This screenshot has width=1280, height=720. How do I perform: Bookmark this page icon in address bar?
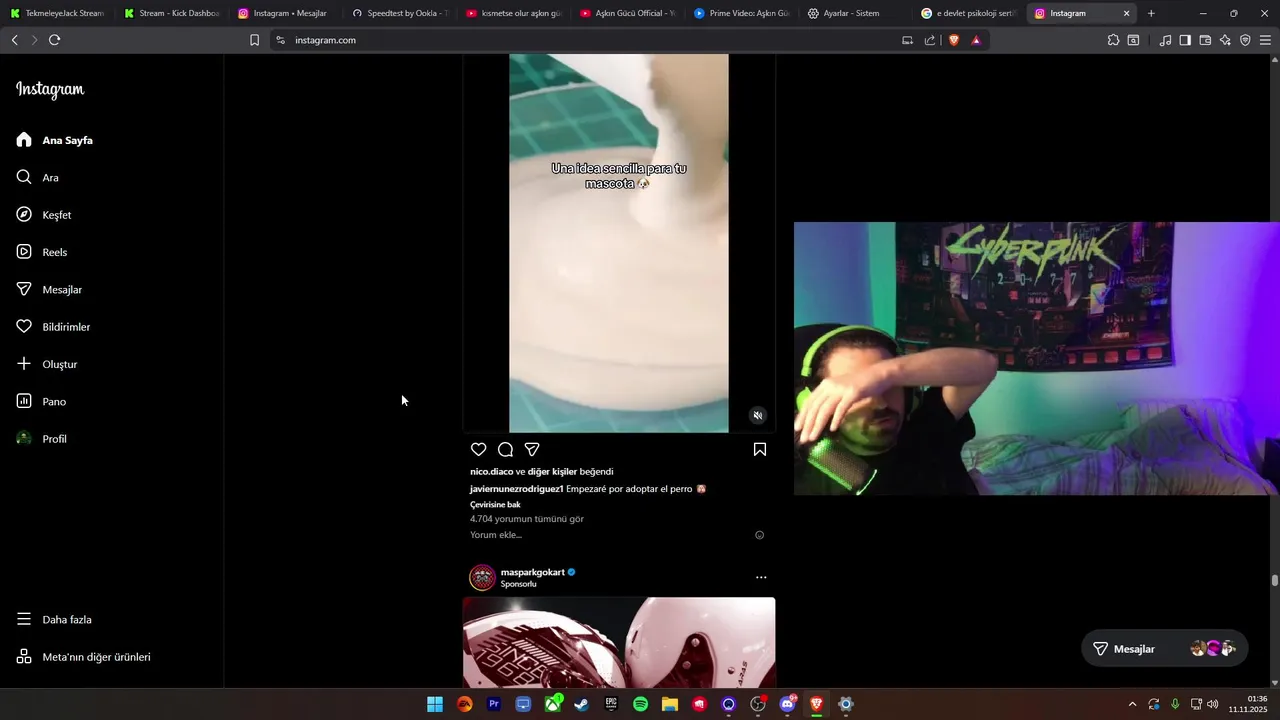(x=254, y=40)
